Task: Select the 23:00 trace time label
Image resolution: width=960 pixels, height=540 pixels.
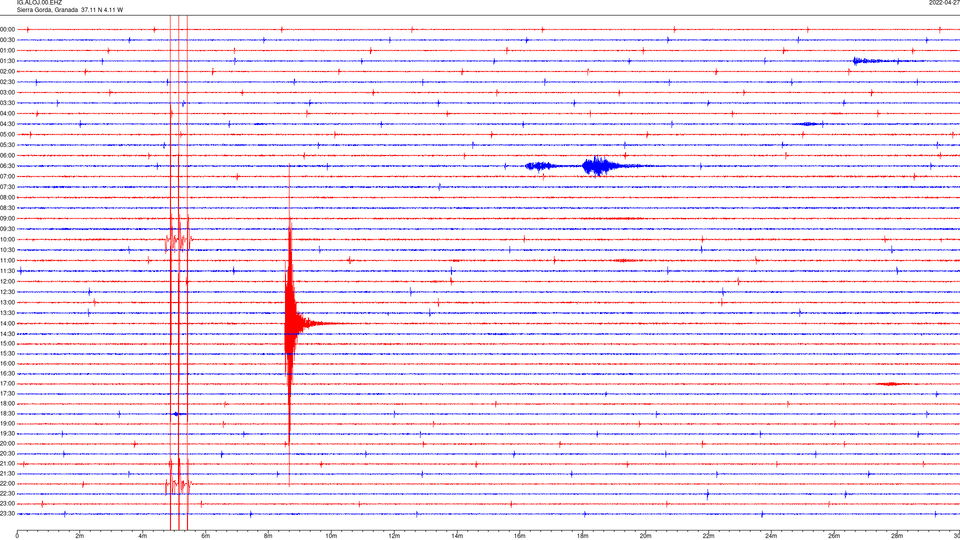Action: coord(8,504)
